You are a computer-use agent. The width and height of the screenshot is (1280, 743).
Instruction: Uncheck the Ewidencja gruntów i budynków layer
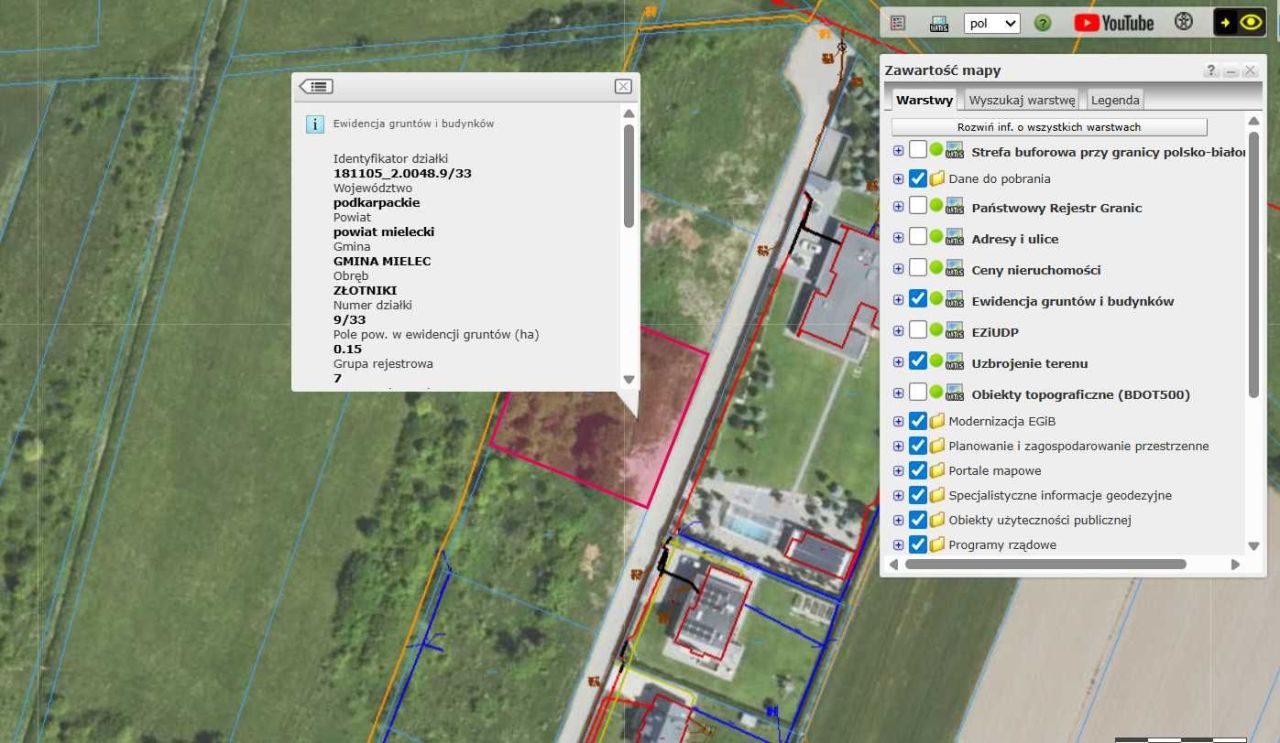point(918,300)
